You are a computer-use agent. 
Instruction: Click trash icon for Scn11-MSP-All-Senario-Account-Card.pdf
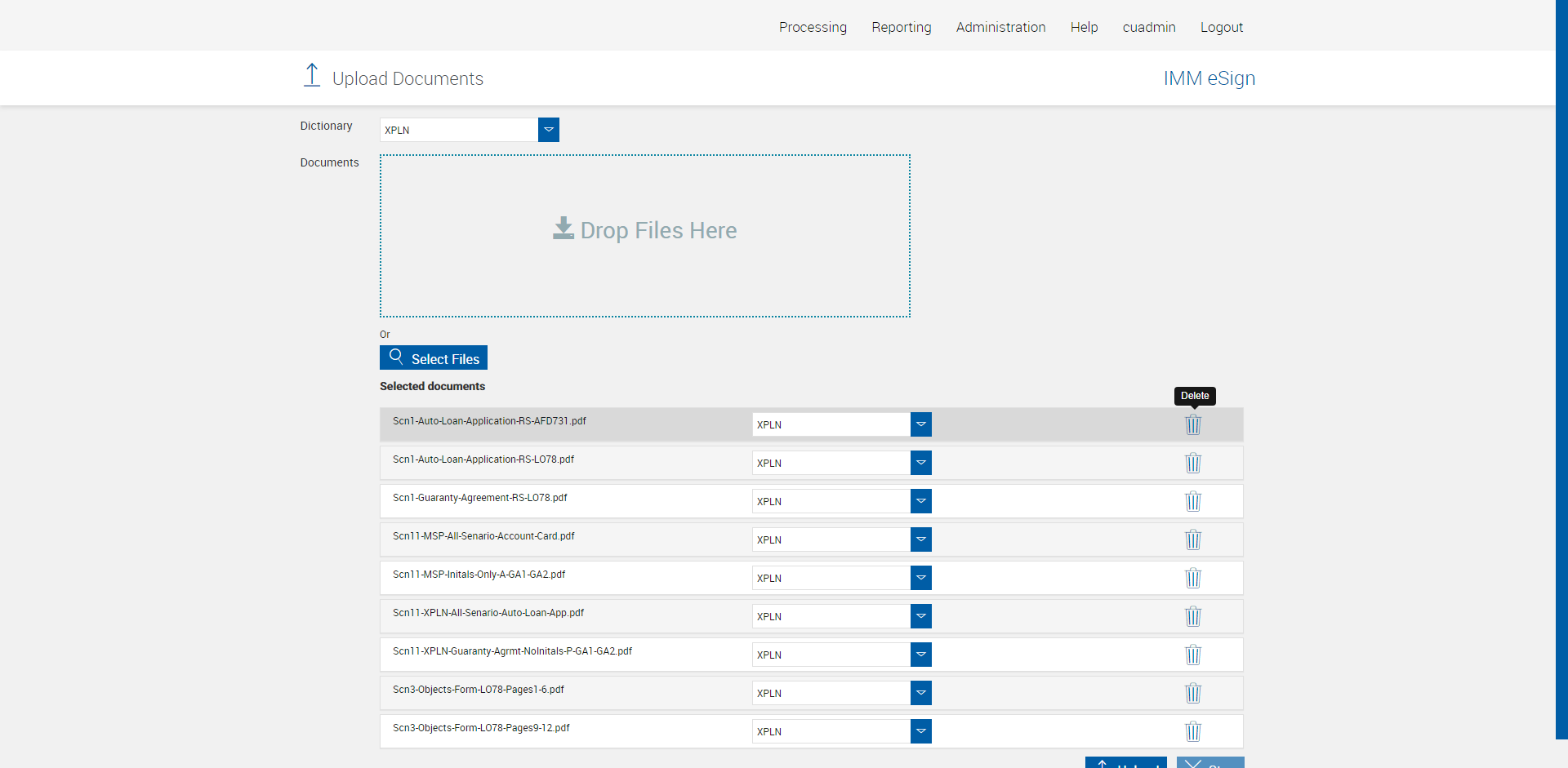(1193, 539)
